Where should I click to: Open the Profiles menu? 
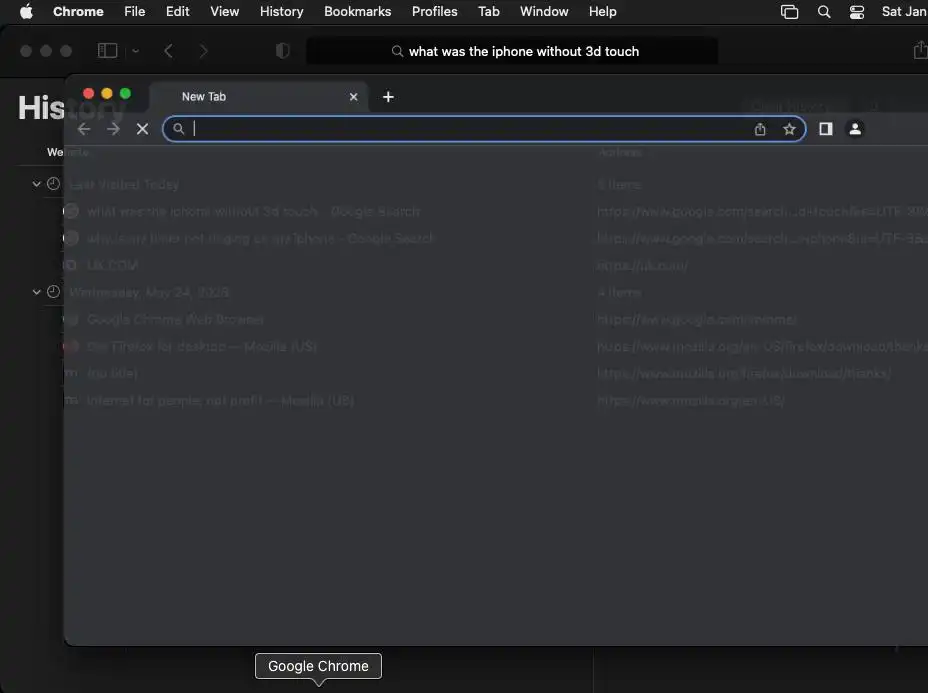click(434, 12)
